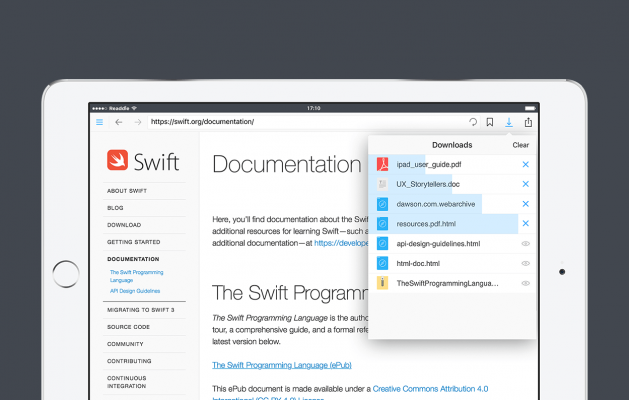Image resolution: width=629 pixels, height=400 pixels.
Task: Tap the 17:10 clock in status bar
Action: [x=314, y=108]
